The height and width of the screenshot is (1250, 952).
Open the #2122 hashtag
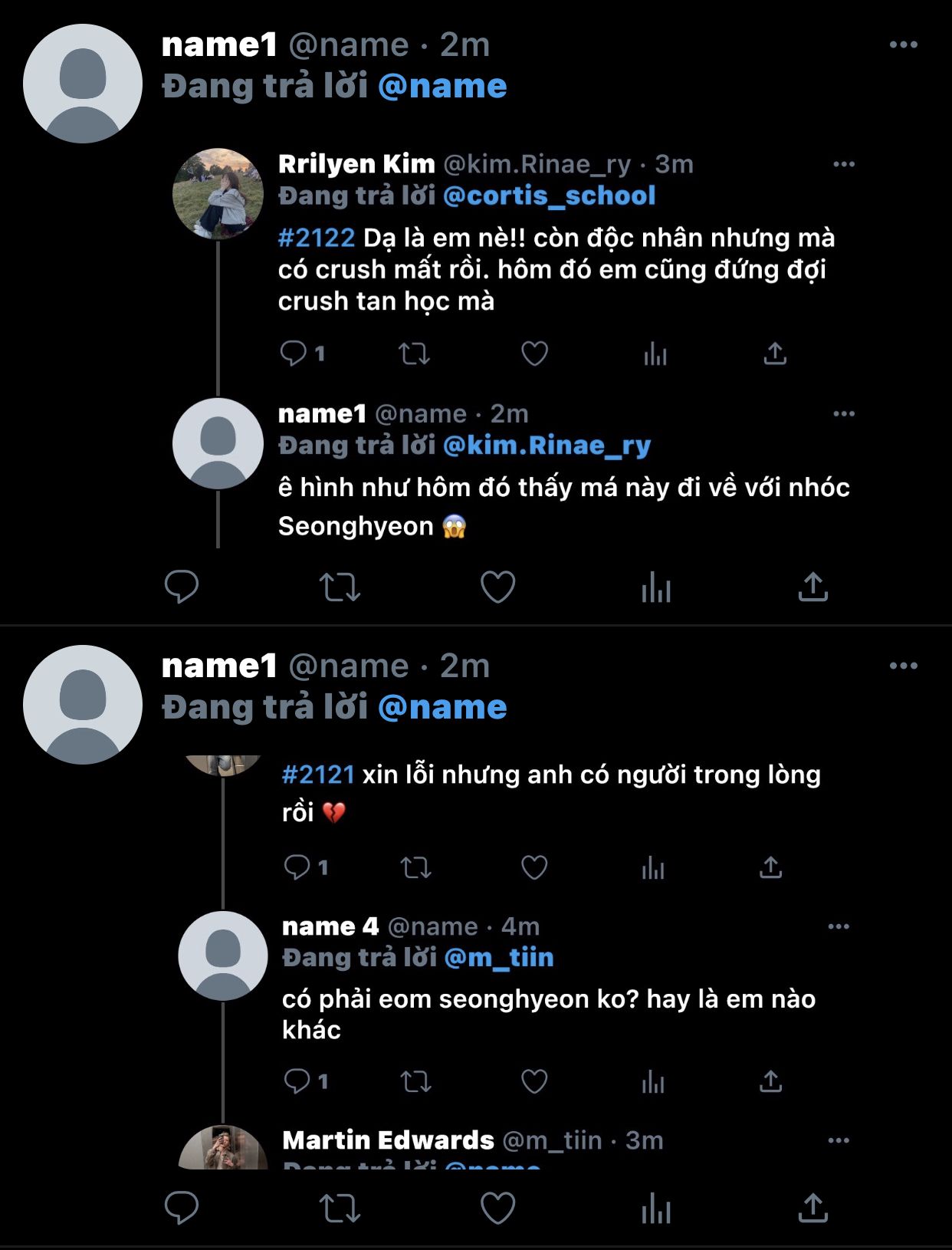click(317, 238)
